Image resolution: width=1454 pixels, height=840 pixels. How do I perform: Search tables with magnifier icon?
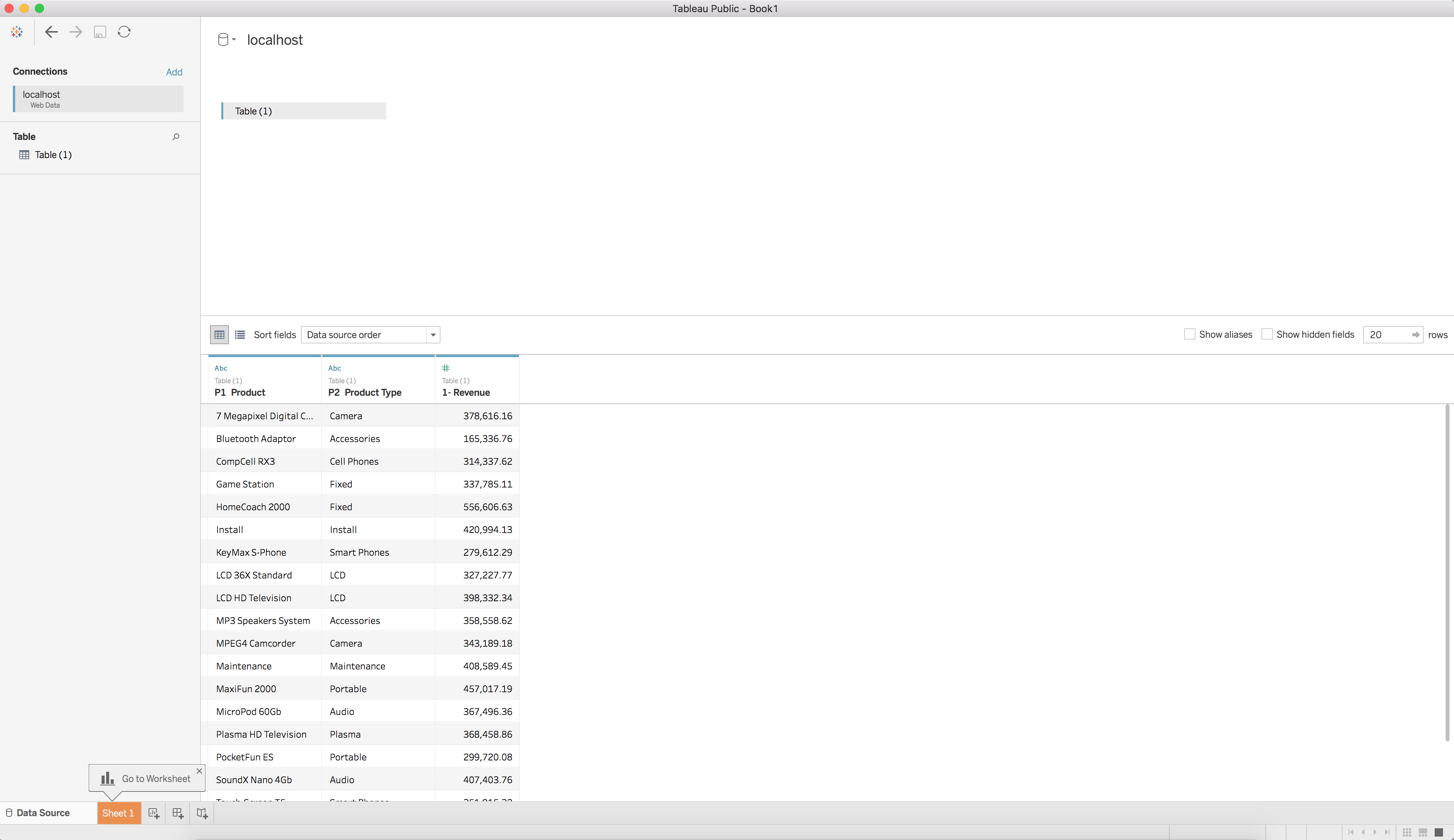pos(176,137)
